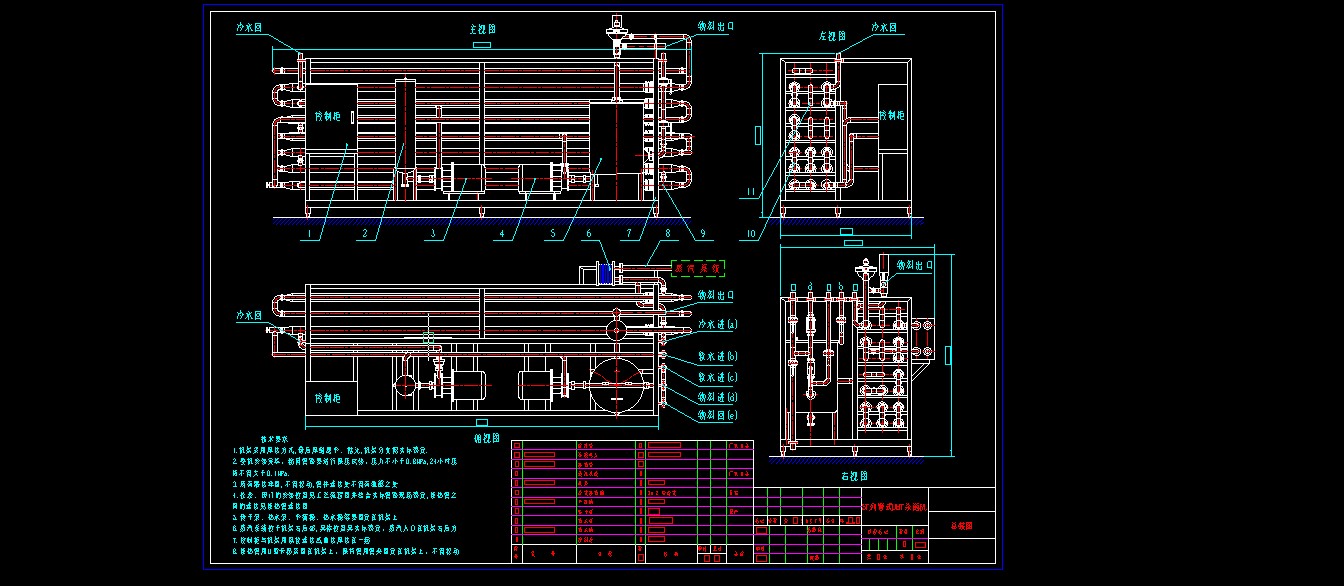Click part callout number 6

588,234
